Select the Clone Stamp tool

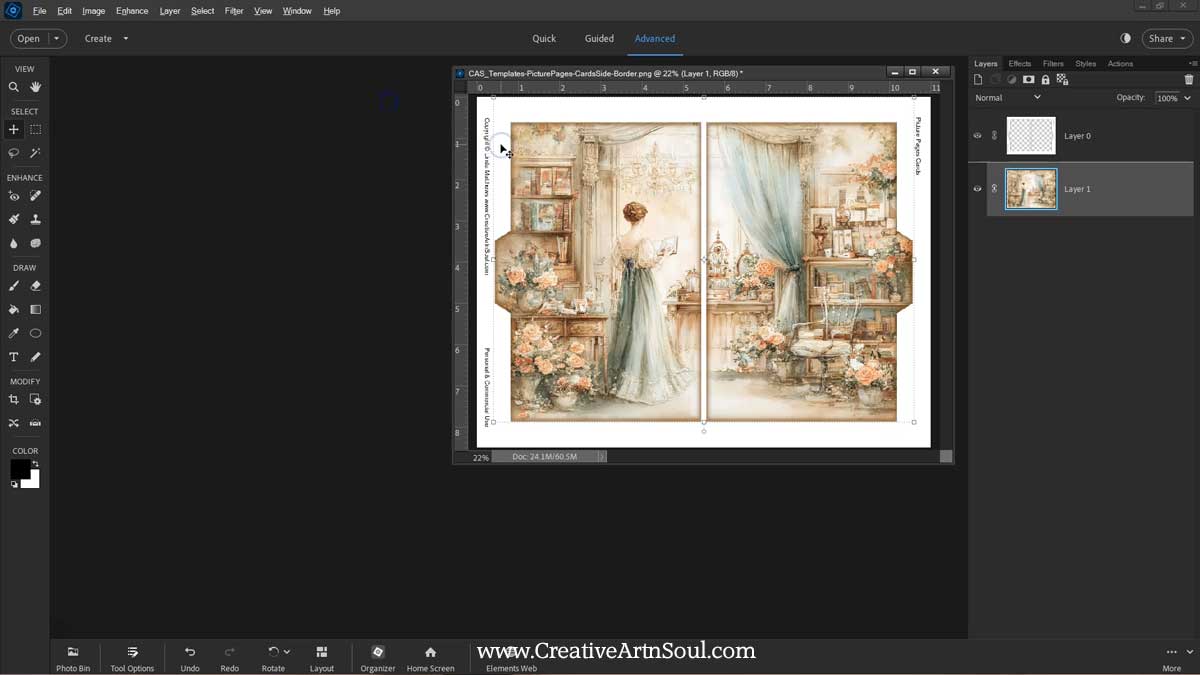[x=36, y=219]
